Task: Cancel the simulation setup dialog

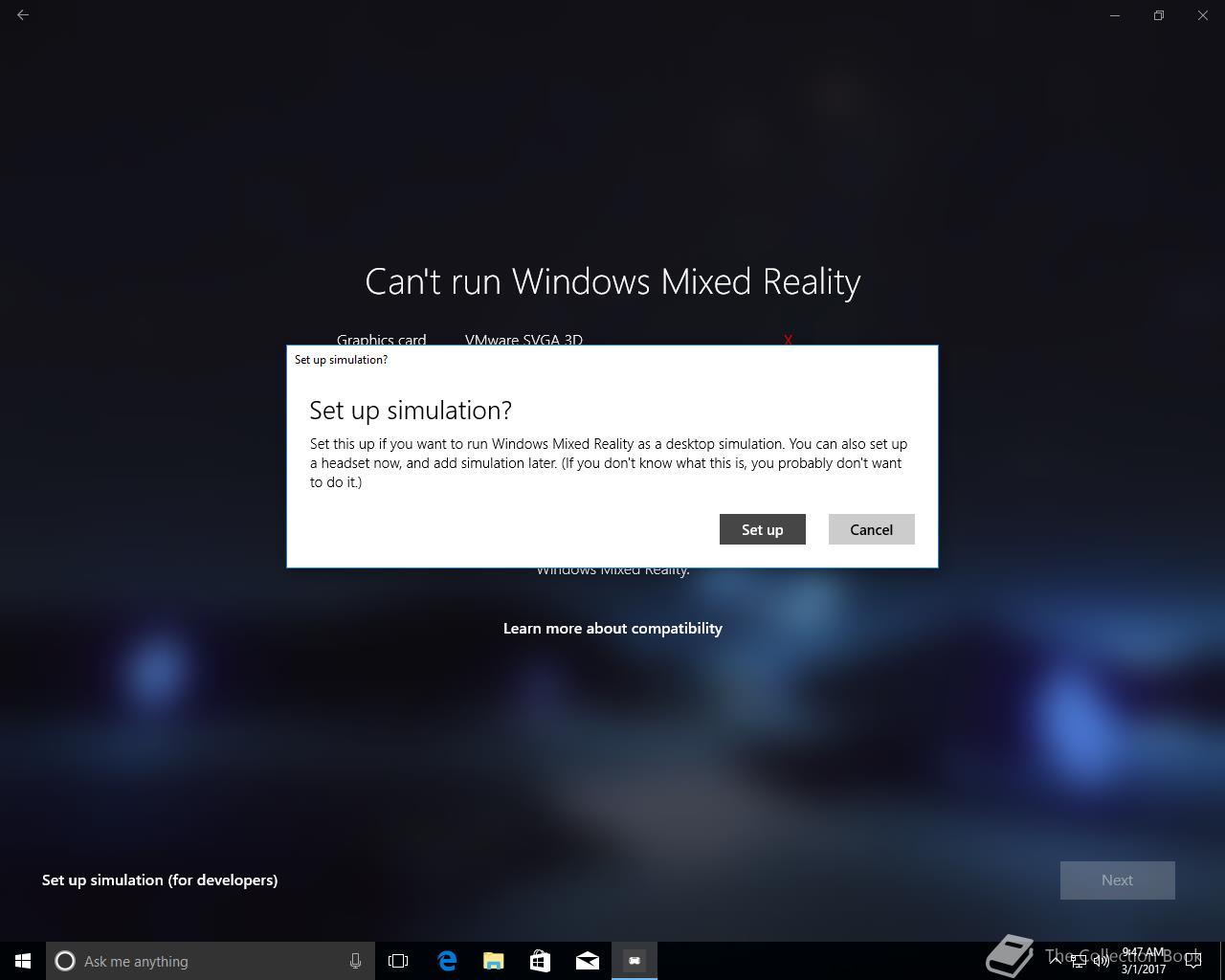Action: pyautogui.click(x=871, y=529)
